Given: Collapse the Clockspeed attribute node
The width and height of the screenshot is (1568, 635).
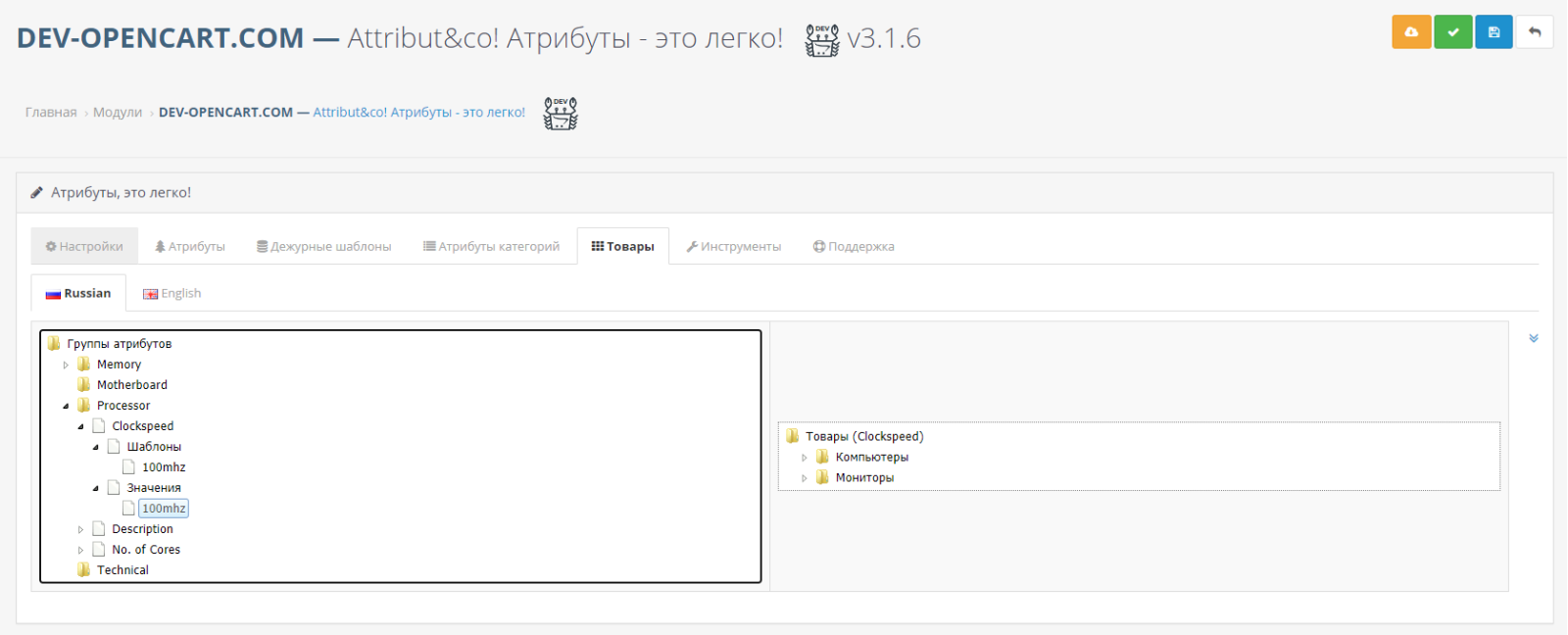Looking at the screenshot, I should (80, 426).
